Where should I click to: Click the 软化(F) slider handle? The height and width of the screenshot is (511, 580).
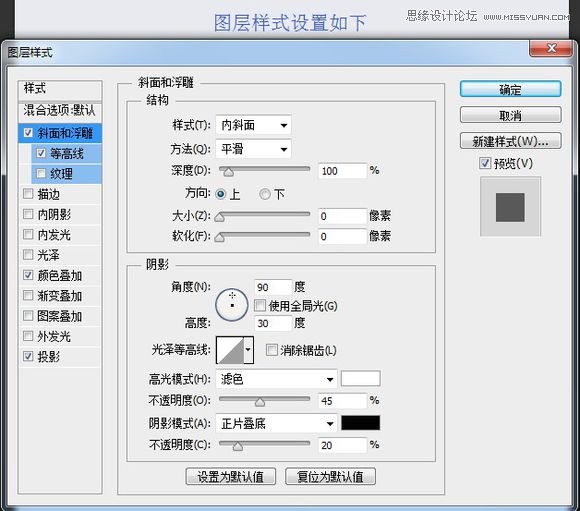[220, 238]
